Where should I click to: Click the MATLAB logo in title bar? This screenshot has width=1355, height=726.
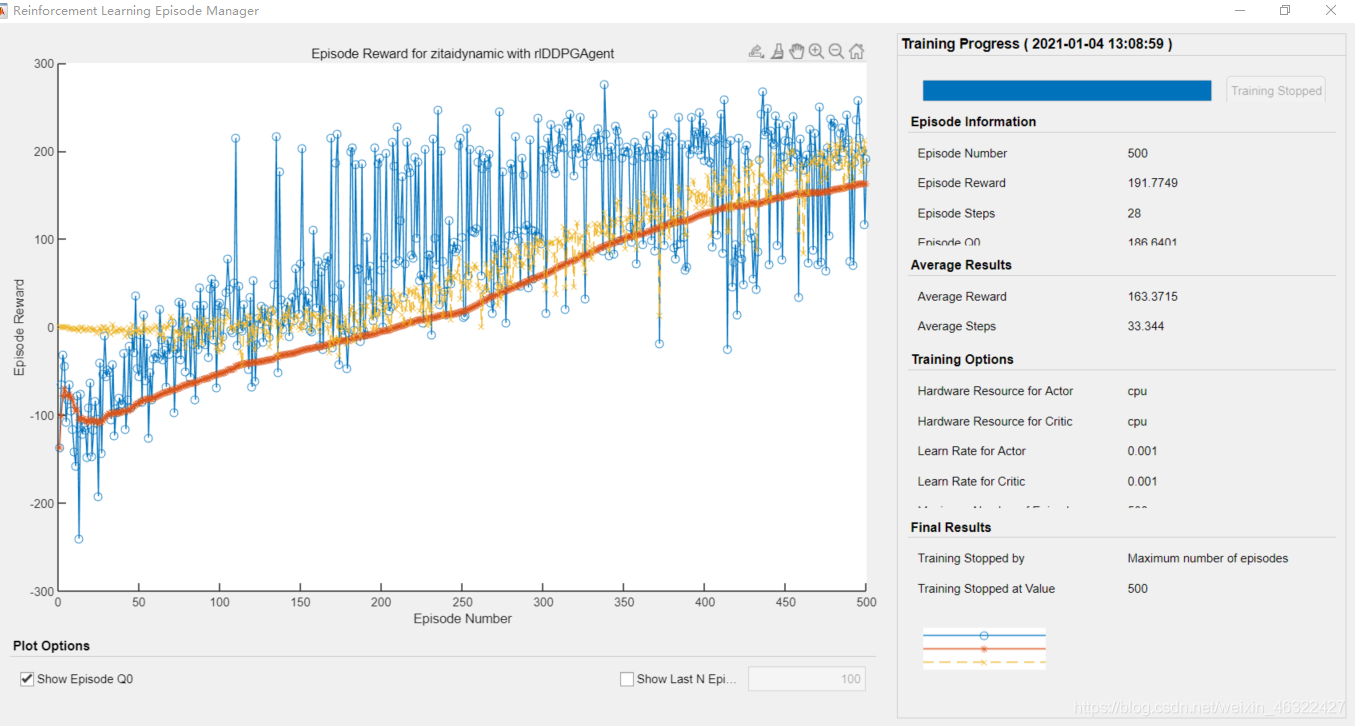click(x=3, y=11)
